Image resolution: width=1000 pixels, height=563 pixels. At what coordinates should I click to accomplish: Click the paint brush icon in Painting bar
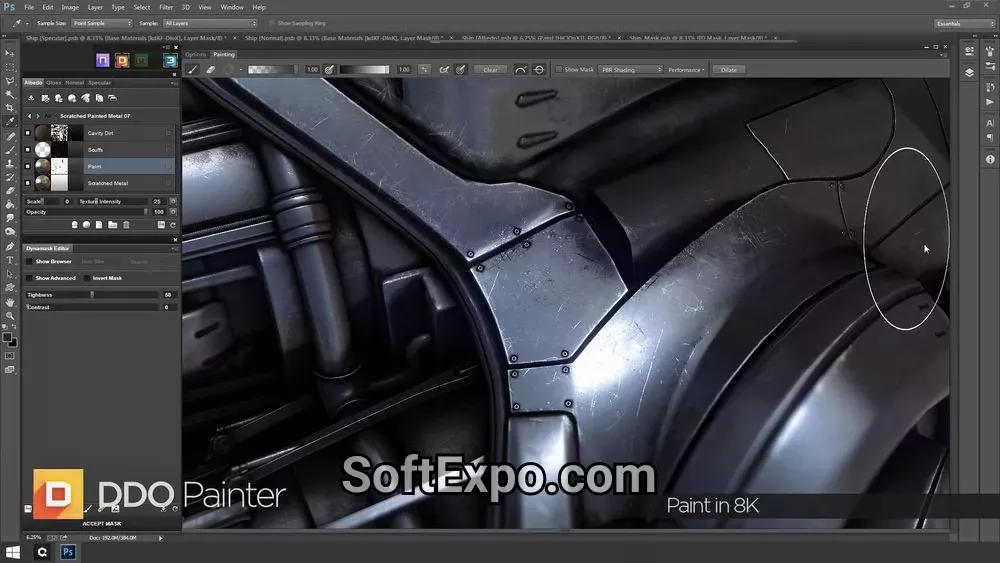tap(193, 69)
